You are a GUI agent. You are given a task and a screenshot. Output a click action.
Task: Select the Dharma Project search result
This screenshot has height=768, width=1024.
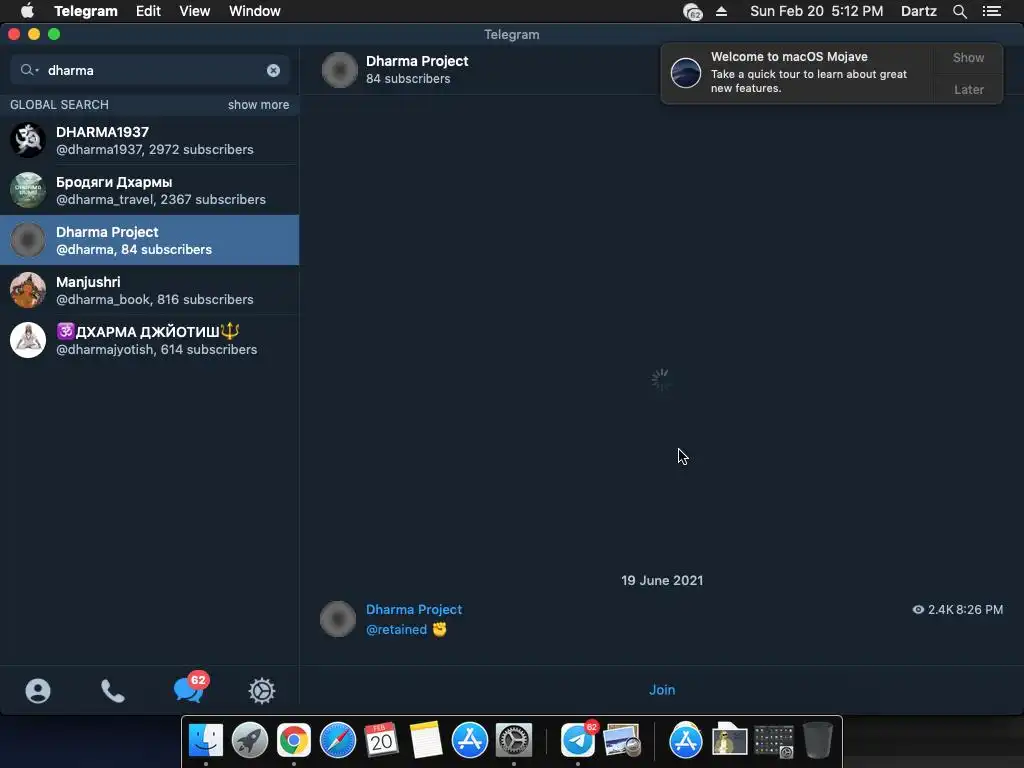point(150,240)
